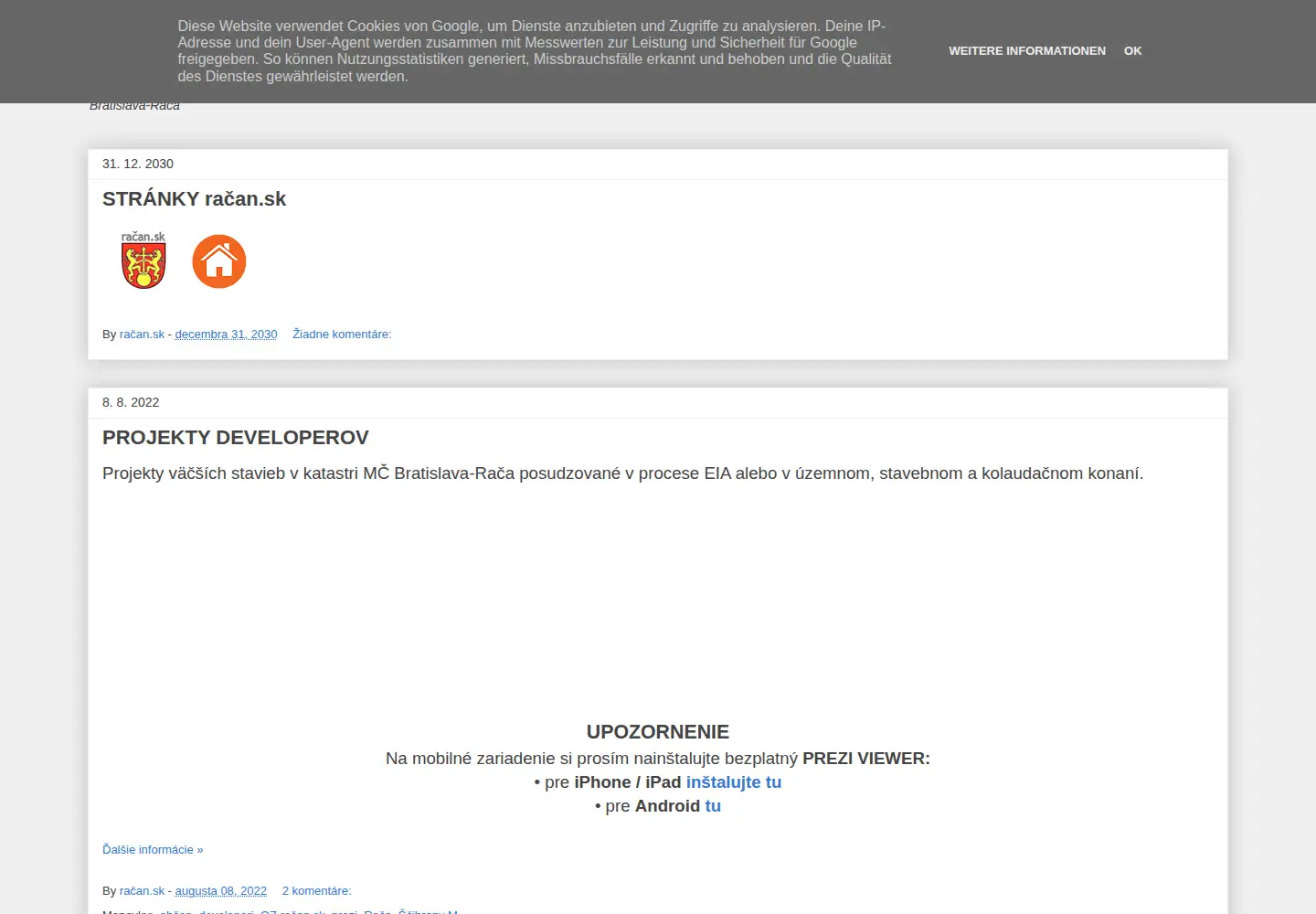Open the STRÁNKY račan.sk post title
This screenshot has height=914, width=1316.
tap(194, 199)
